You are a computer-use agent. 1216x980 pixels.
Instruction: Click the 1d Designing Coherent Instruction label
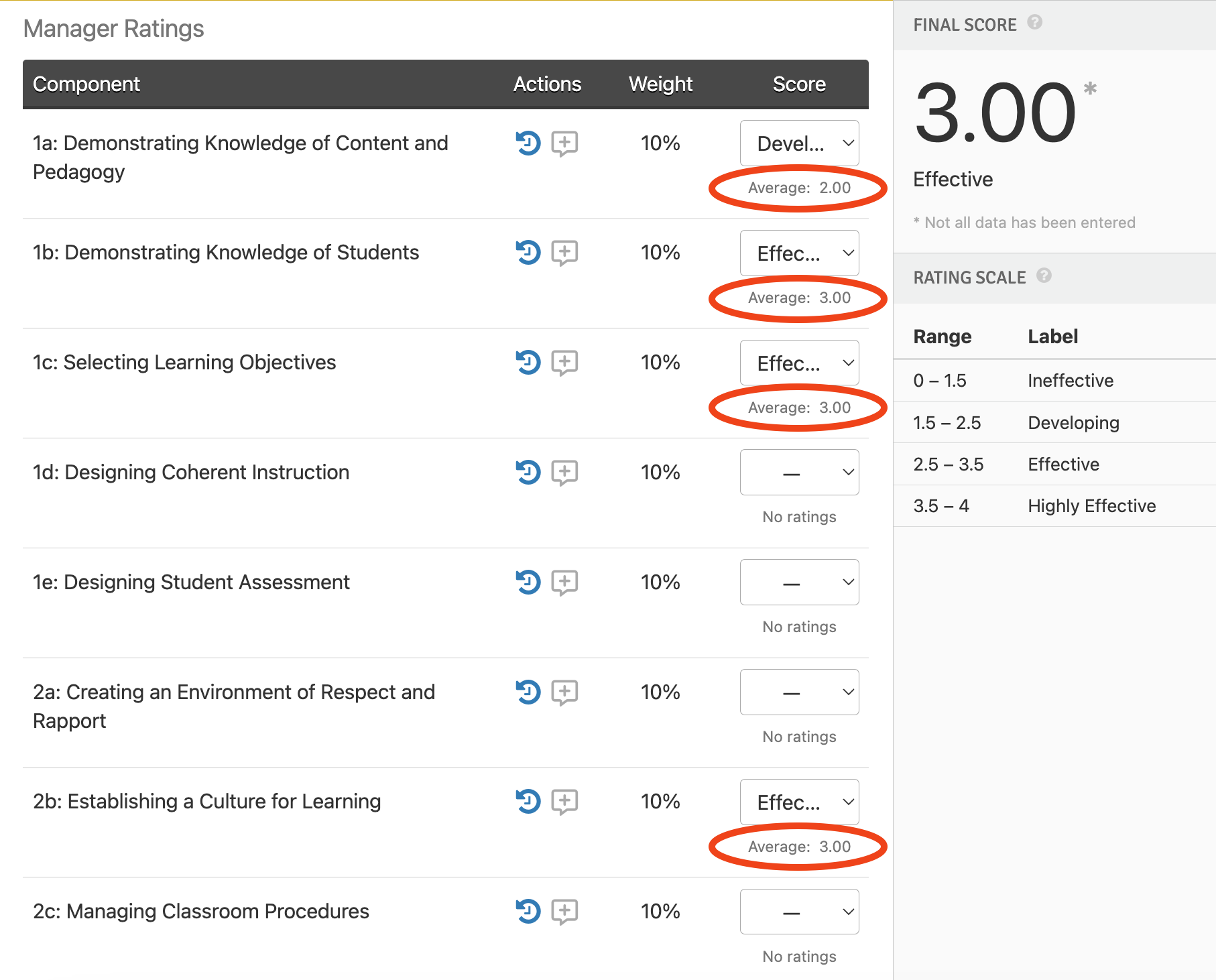[x=191, y=473]
